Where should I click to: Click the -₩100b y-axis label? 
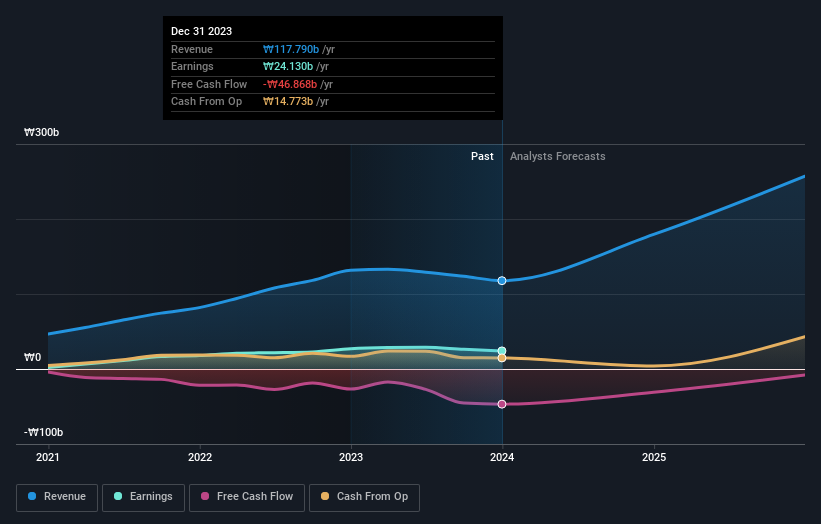tap(43, 432)
